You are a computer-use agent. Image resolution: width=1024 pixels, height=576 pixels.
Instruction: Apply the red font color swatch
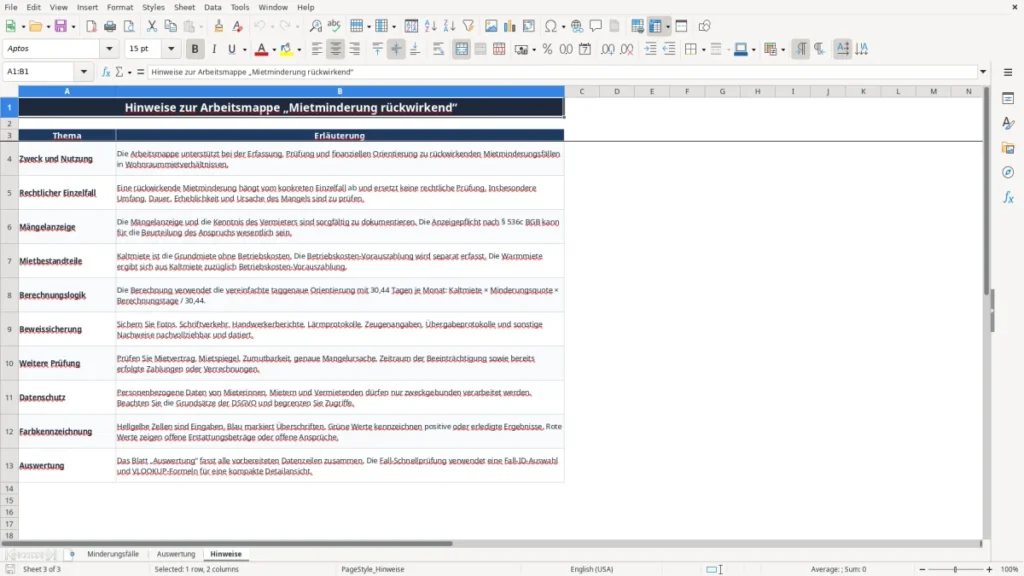pyautogui.click(x=261, y=49)
